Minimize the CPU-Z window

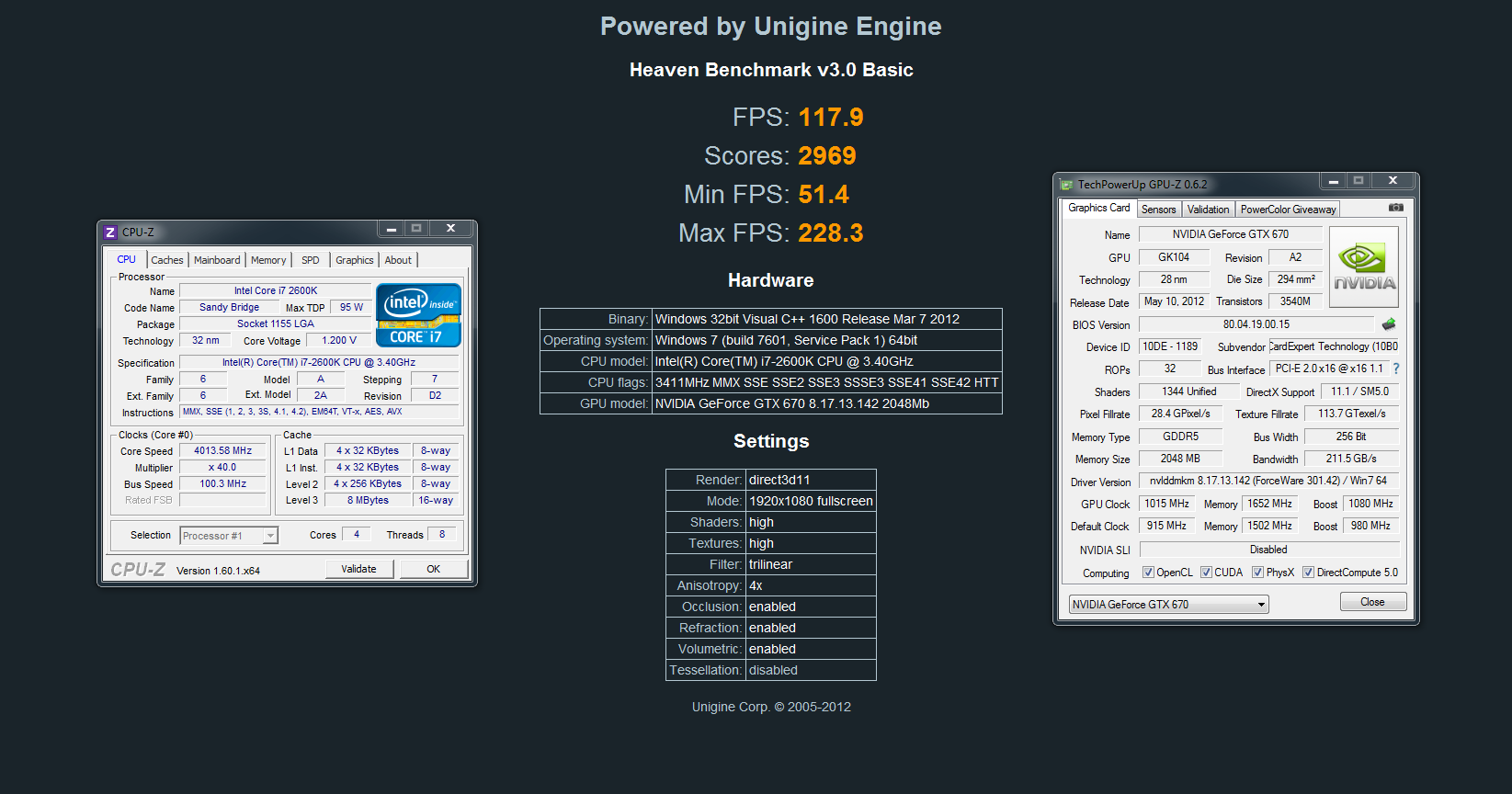pos(392,229)
